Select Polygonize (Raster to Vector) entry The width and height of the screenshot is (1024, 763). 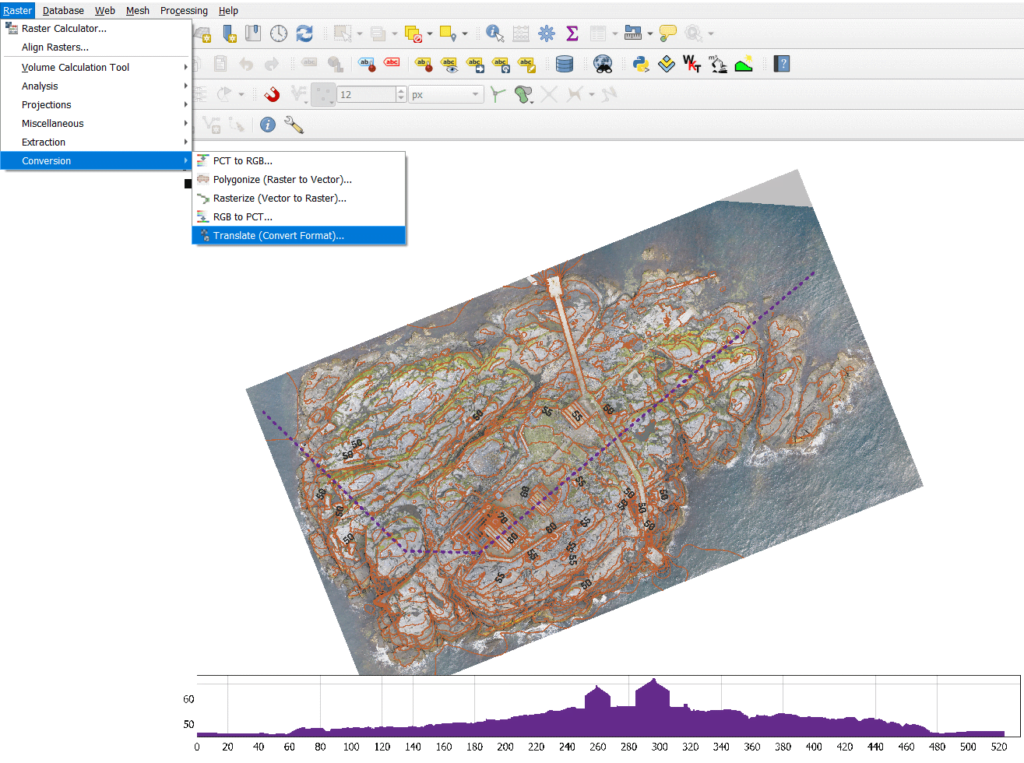point(282,180)
